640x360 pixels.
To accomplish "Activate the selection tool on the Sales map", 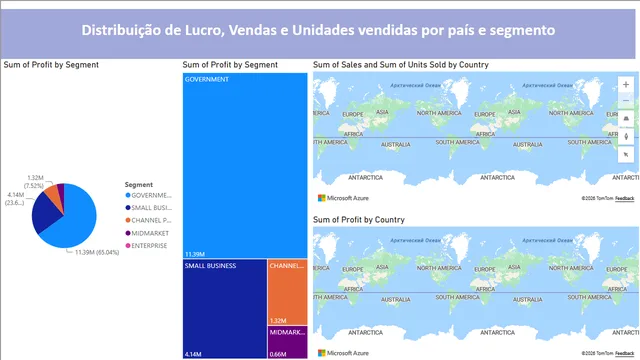I will [x=626, y=155].
